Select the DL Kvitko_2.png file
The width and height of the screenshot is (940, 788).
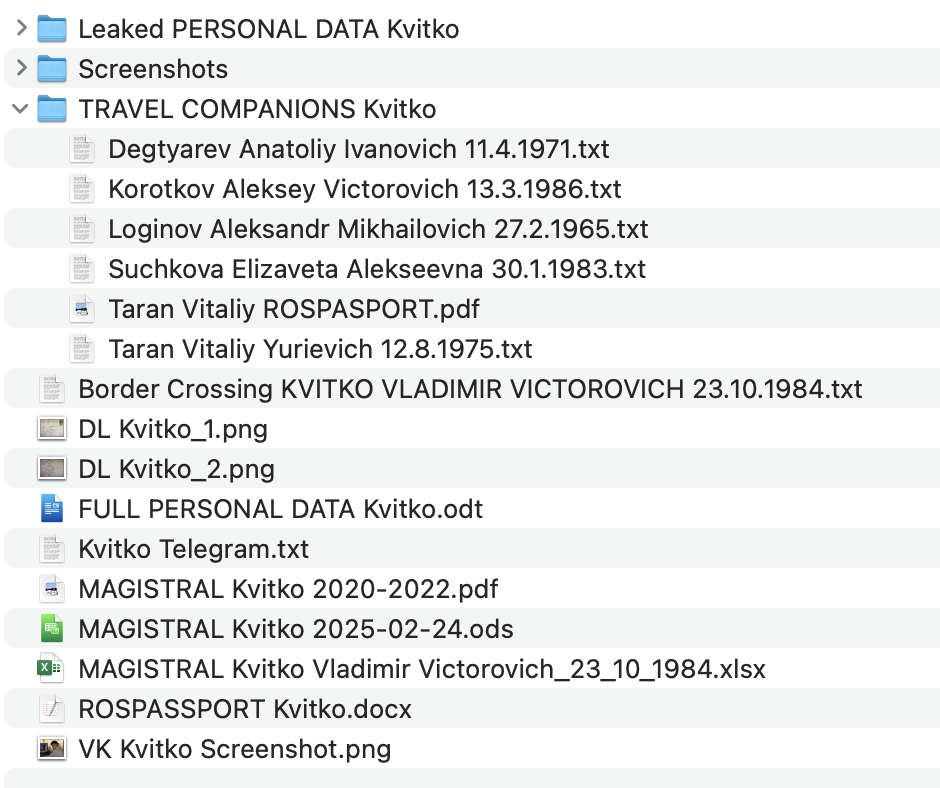pyautogui.click(x=176, y=469)
